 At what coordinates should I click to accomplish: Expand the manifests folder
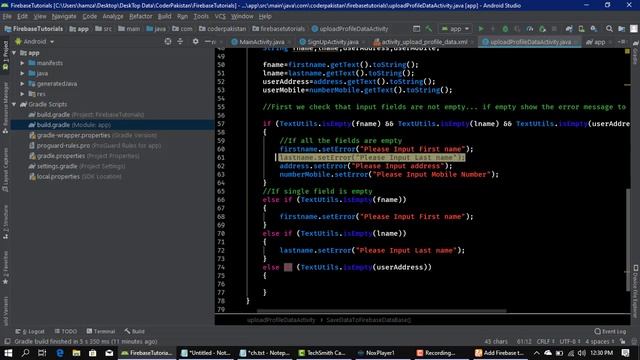pyautogui.click(x=22, y=63)
